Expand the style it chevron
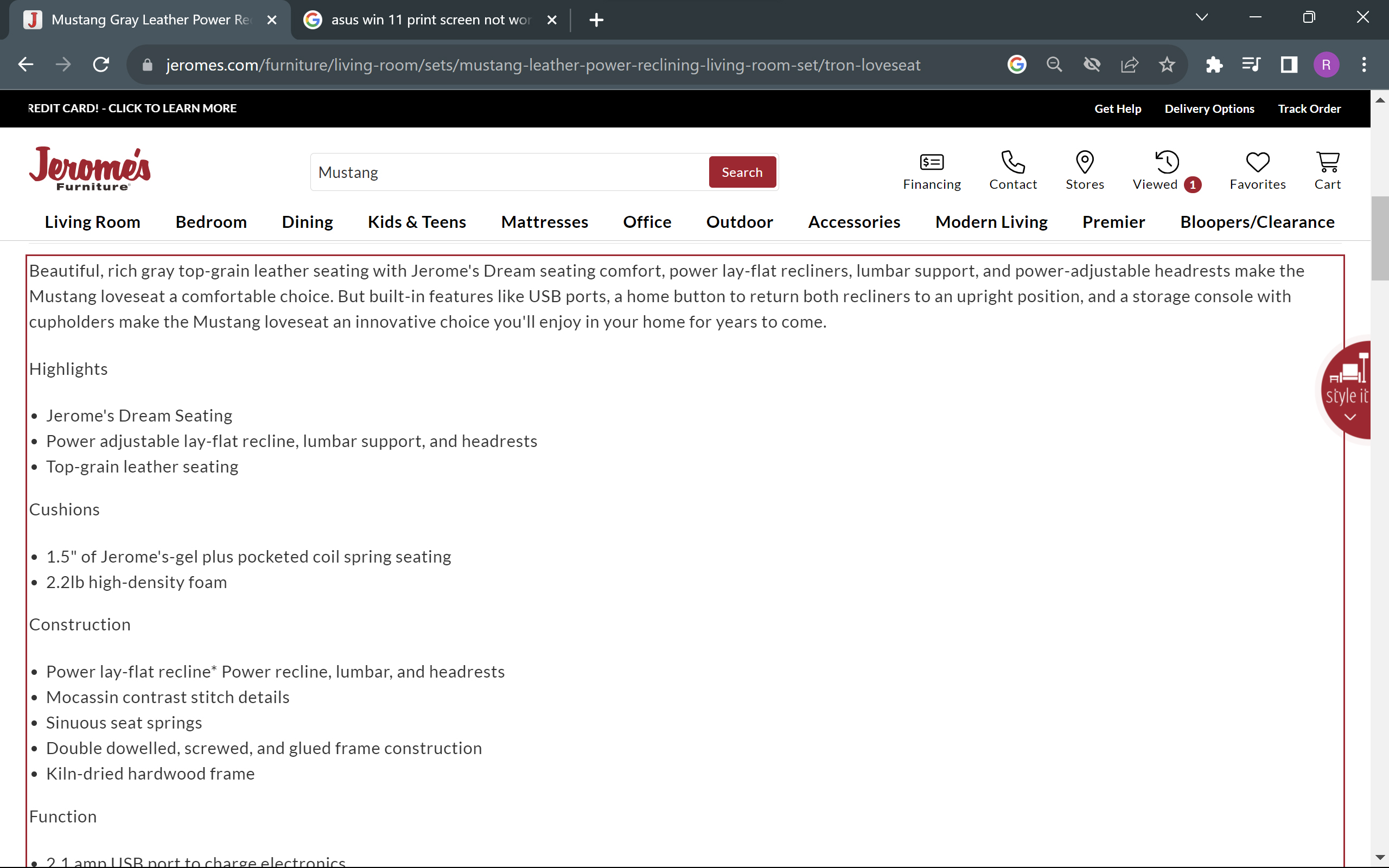The width and height of the screenshot is (1389, 868). tap(1350, 417)
